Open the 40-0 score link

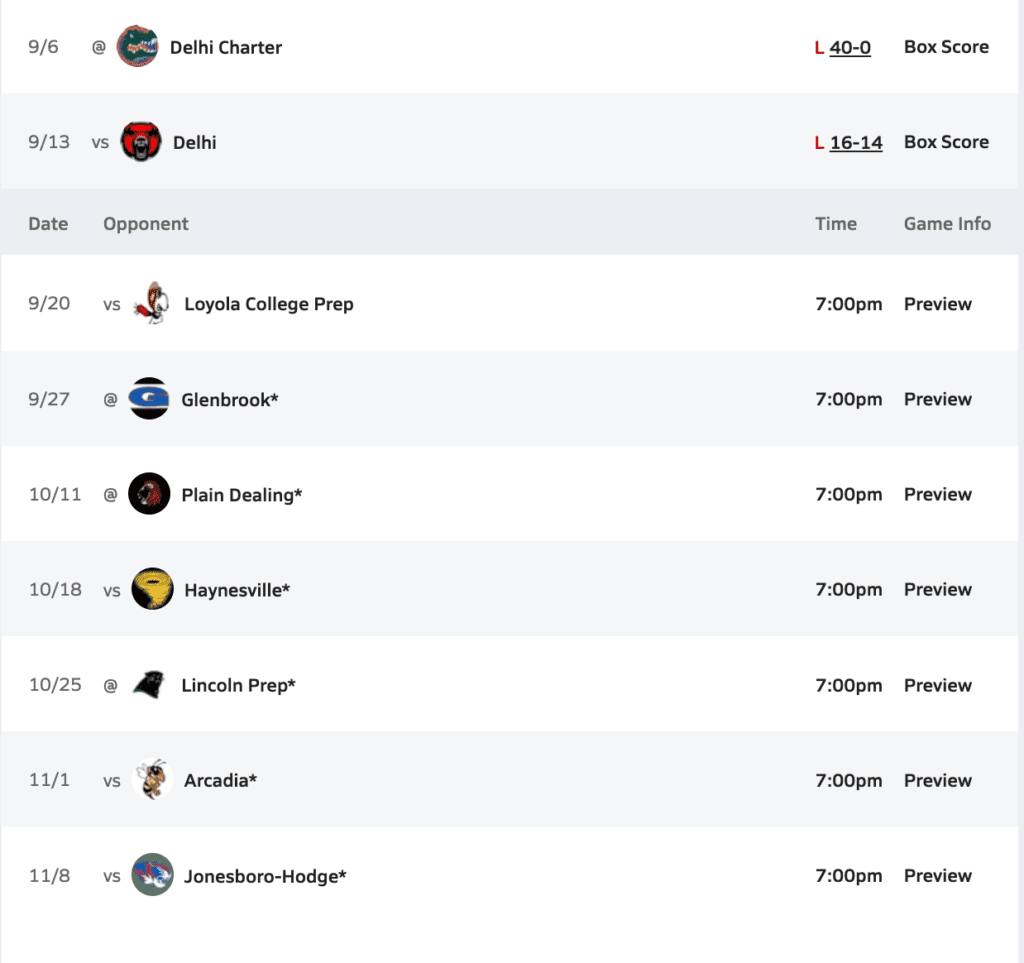(x=850, y=47)
